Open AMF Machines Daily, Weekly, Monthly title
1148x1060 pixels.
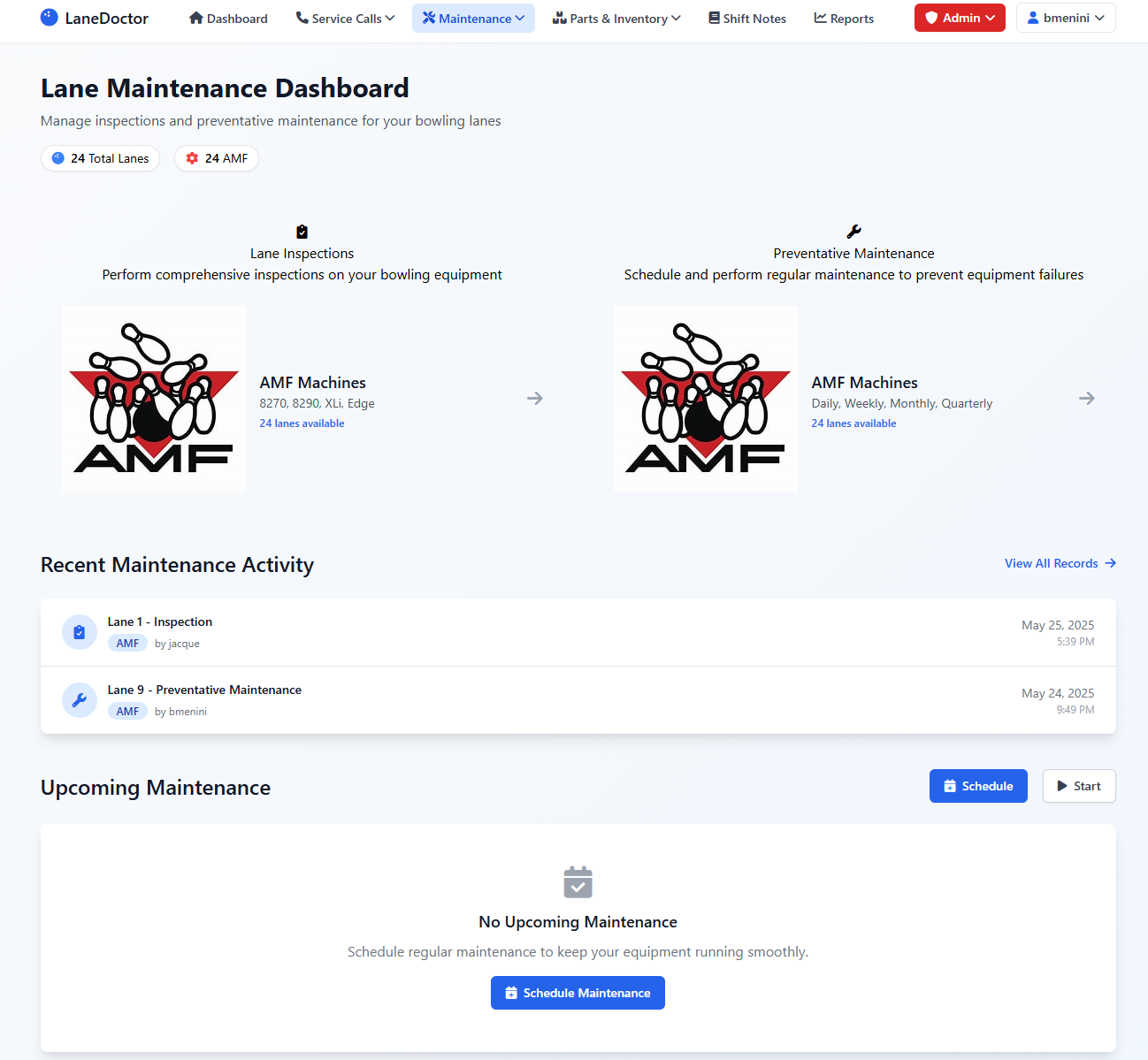[865, 383]
